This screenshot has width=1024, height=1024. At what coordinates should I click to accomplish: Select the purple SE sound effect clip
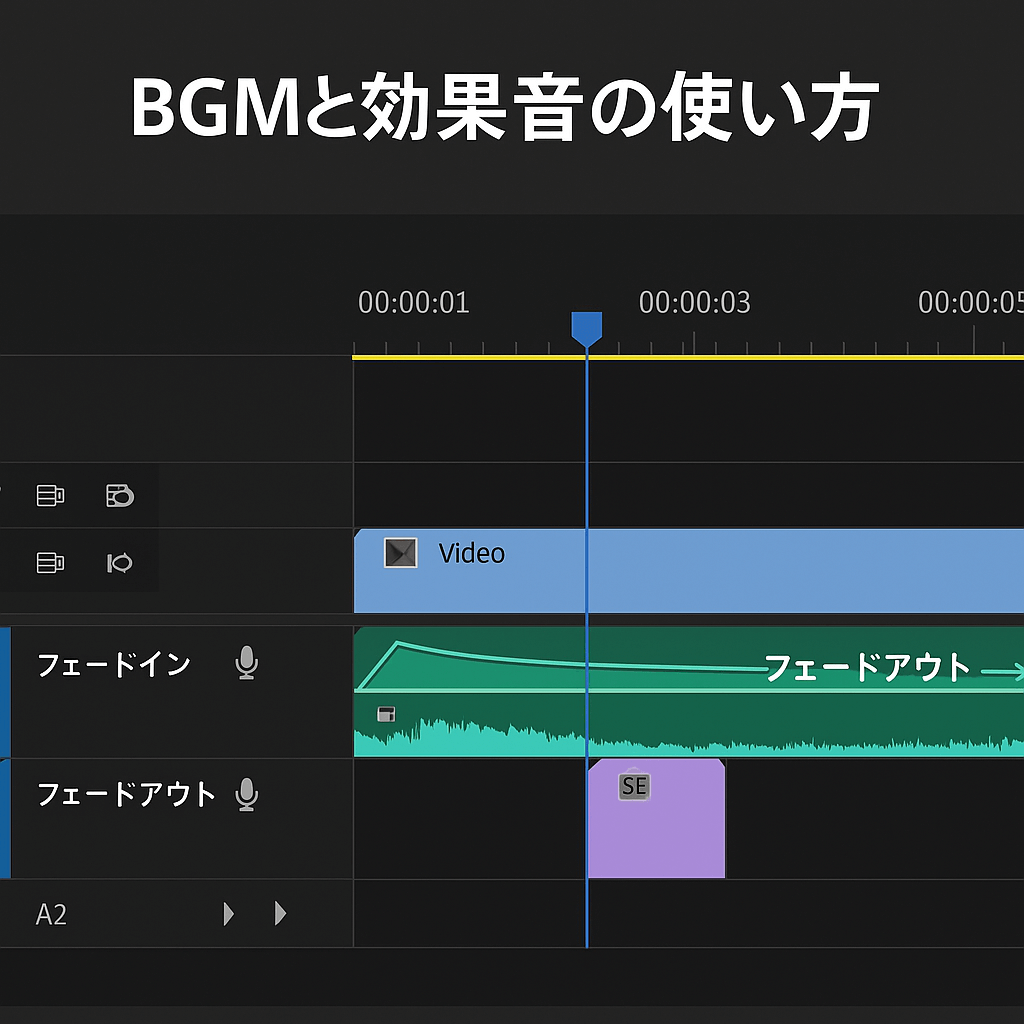(x=656, y=818)
